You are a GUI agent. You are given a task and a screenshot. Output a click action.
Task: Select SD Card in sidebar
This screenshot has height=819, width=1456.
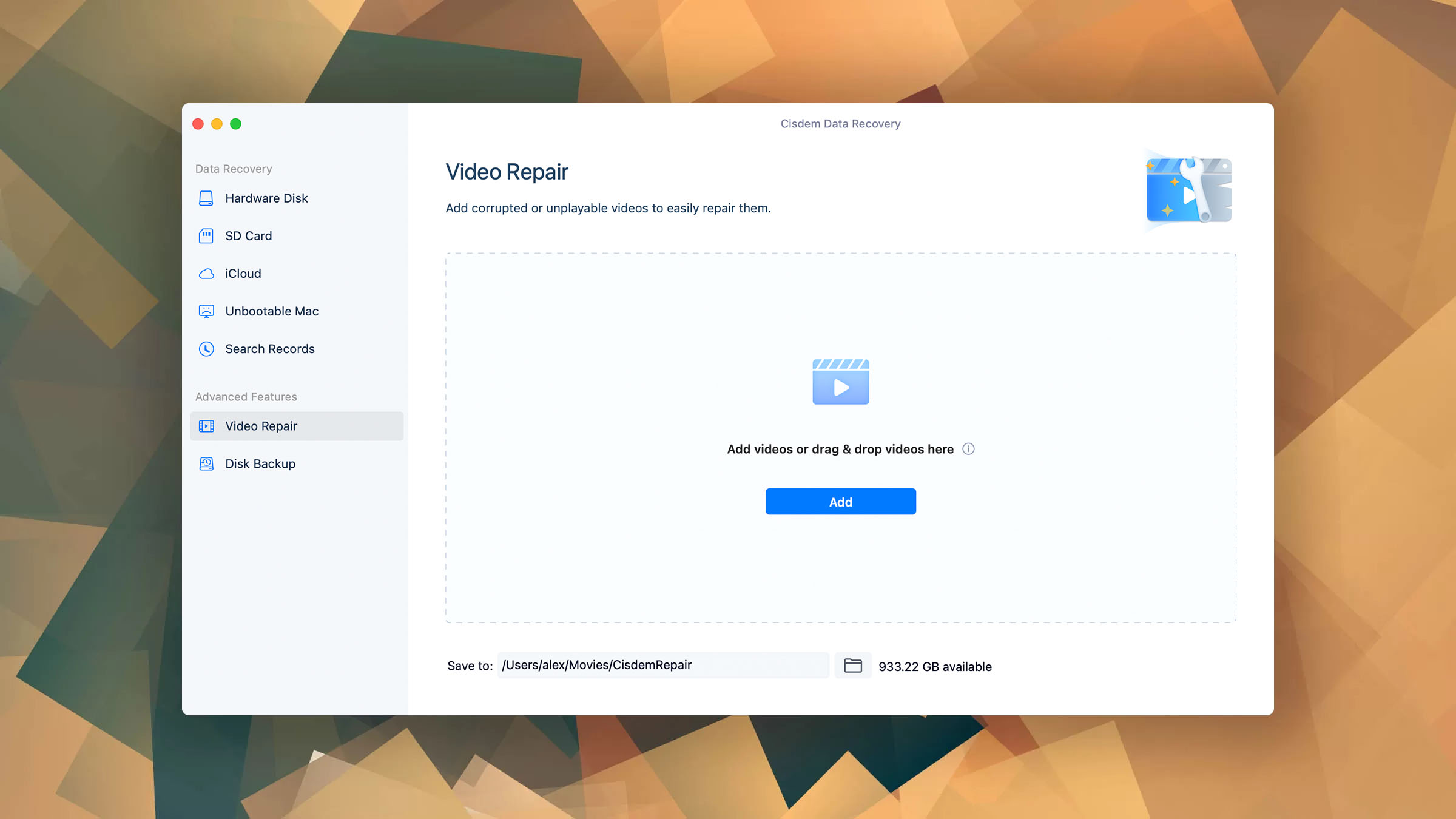click(x=297, y=236)
